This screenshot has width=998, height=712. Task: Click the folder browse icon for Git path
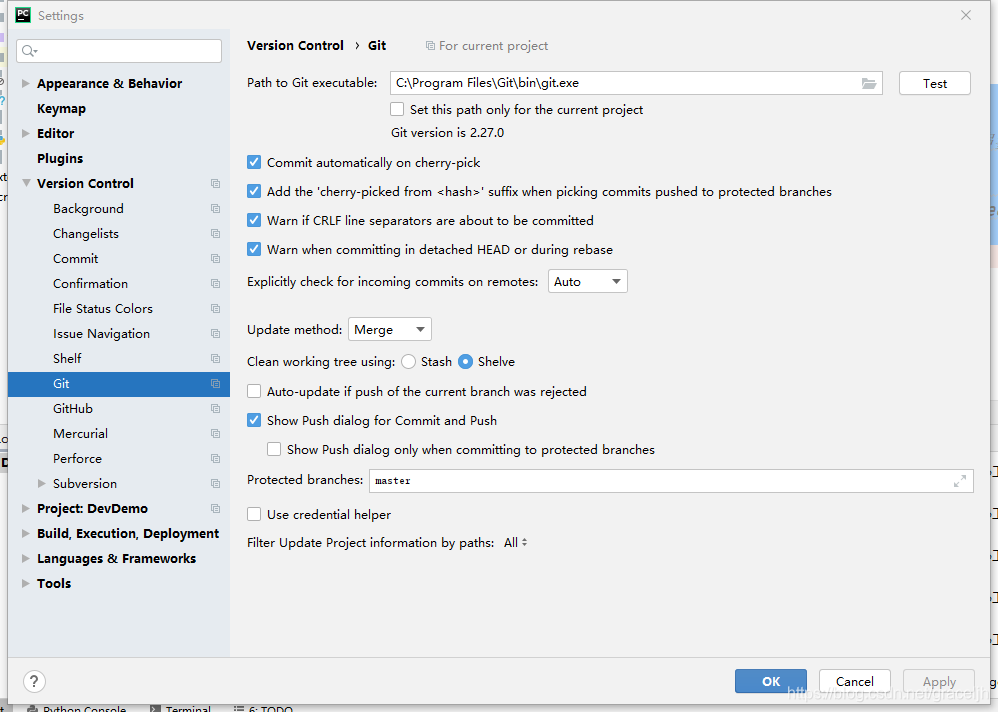869,83
